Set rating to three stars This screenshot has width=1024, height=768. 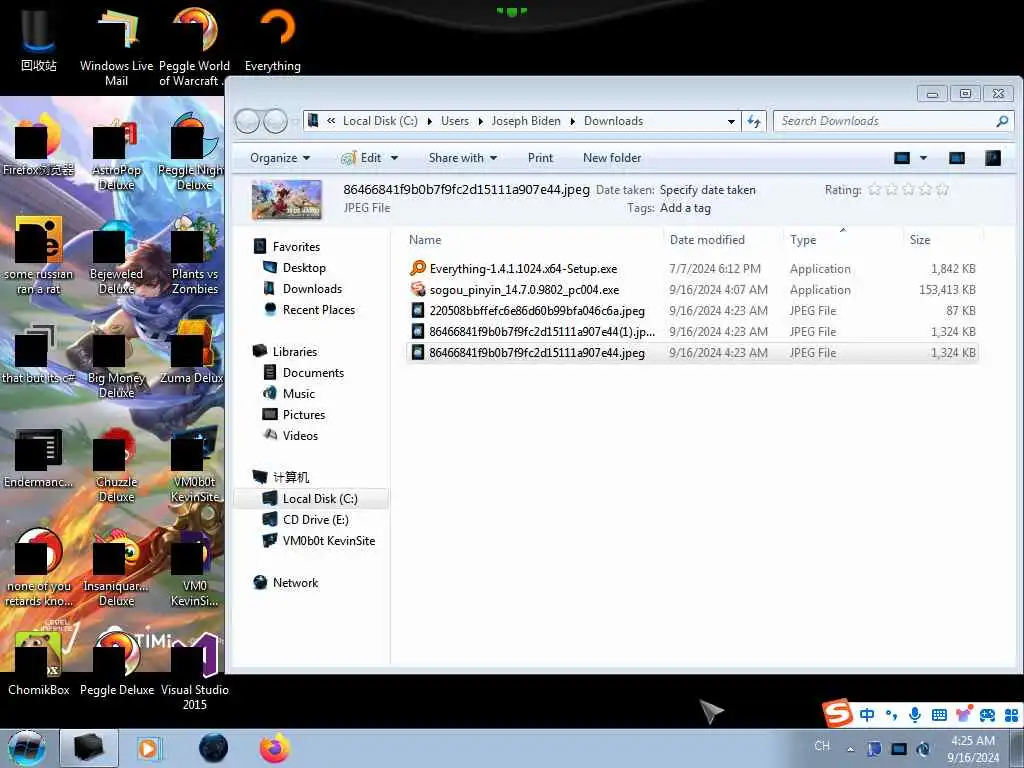[908, 190]
